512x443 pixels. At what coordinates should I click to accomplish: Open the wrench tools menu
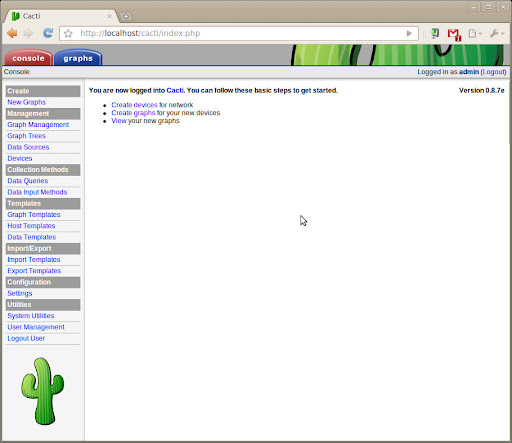click(497, 33)
